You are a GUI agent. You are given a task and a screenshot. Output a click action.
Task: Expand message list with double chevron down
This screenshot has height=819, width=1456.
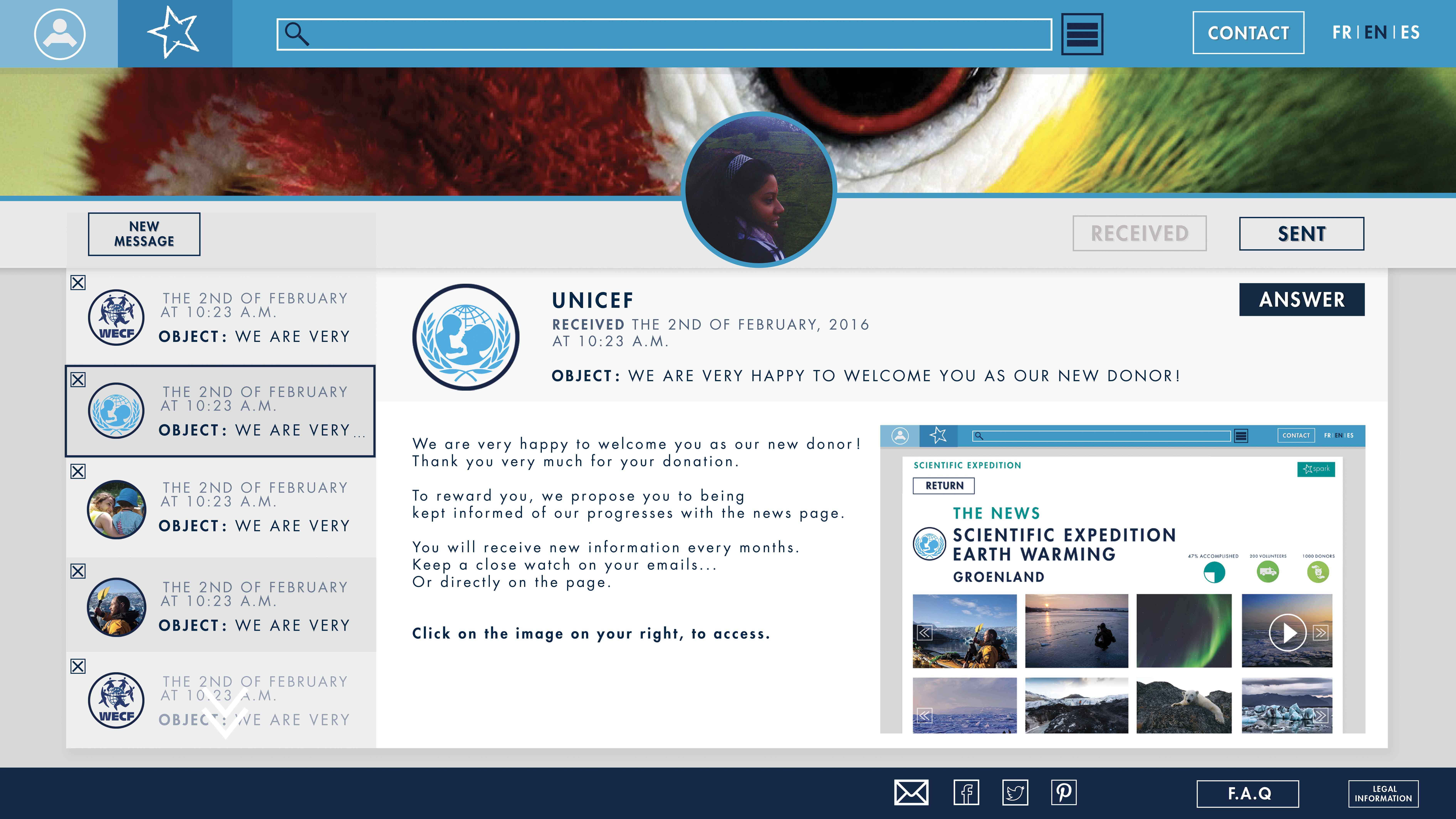click(226, 713)
